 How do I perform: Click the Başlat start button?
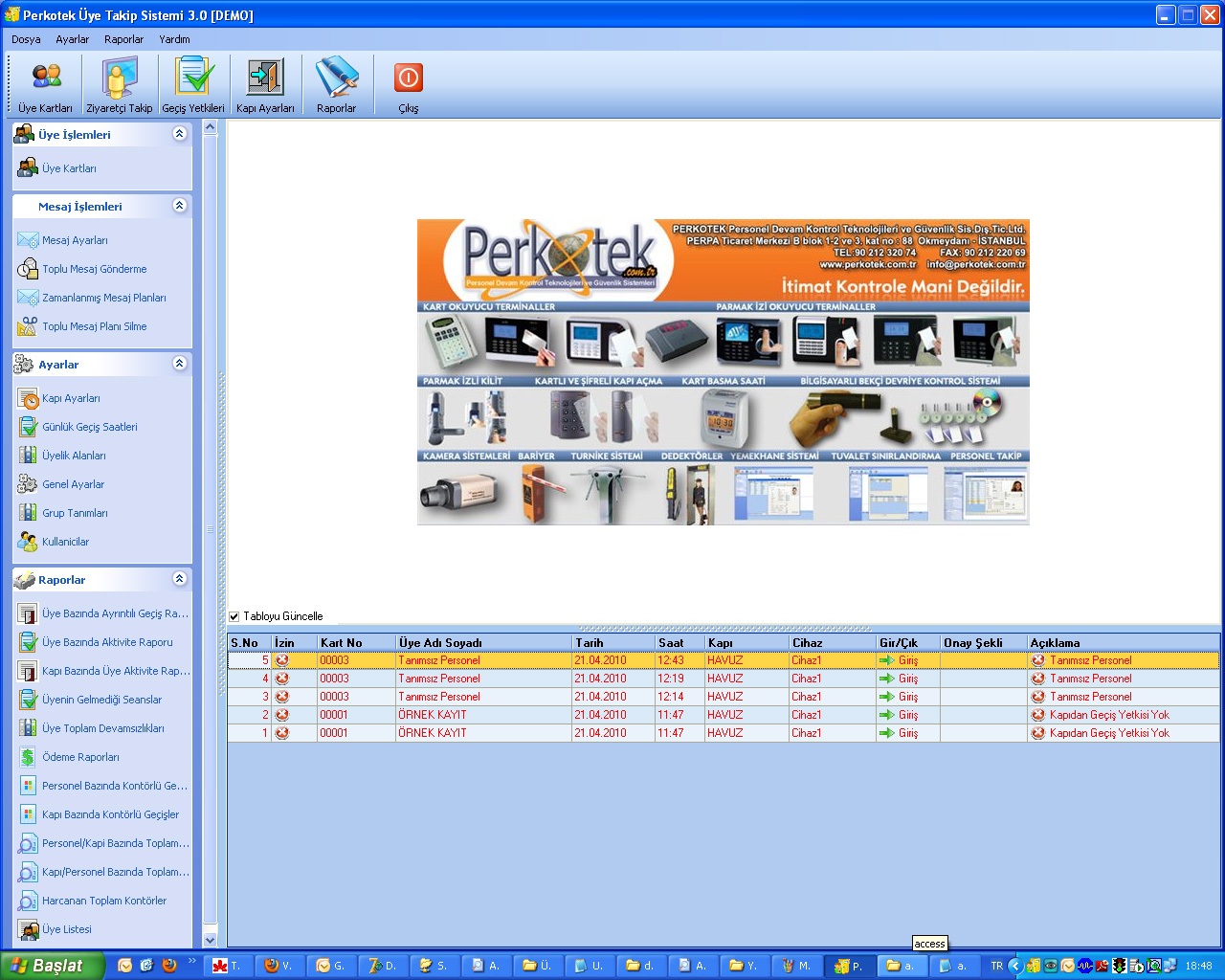click(51, 966)
